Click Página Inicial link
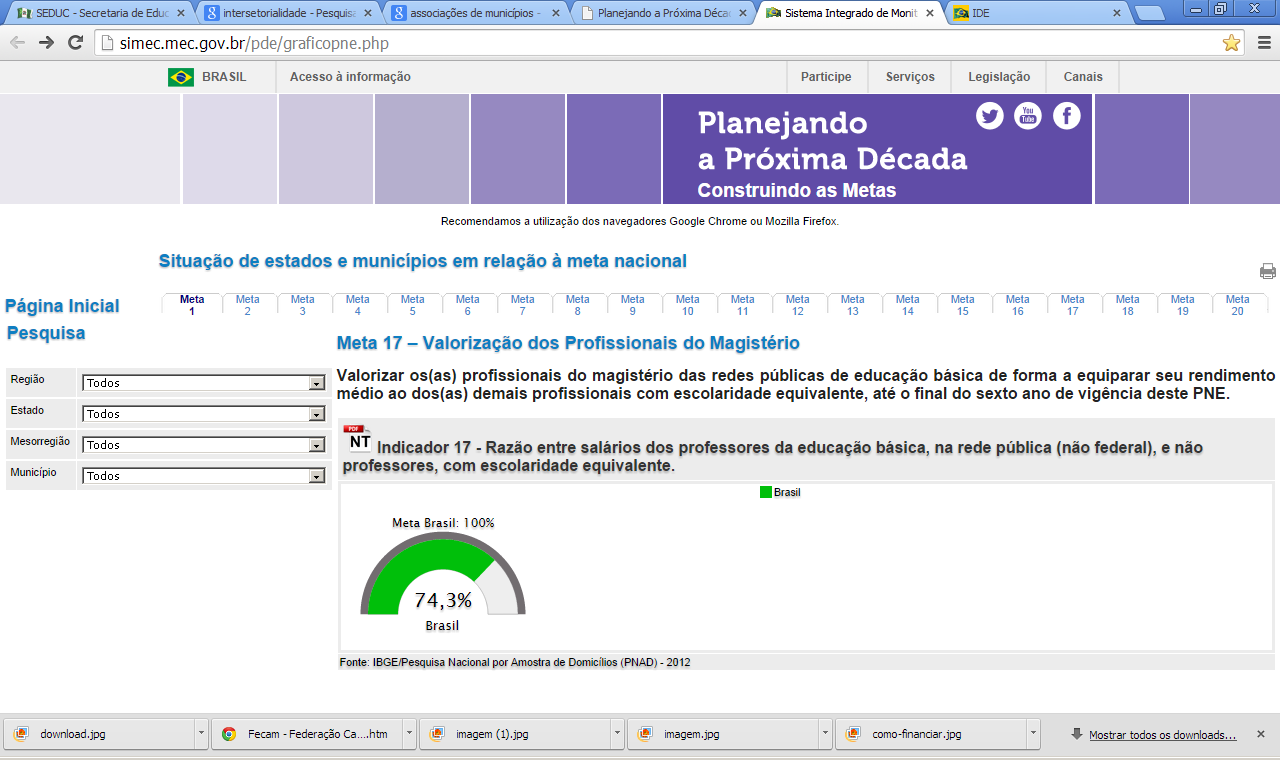The width and height of the screenshot is (1280, 760). click(62, 306)
